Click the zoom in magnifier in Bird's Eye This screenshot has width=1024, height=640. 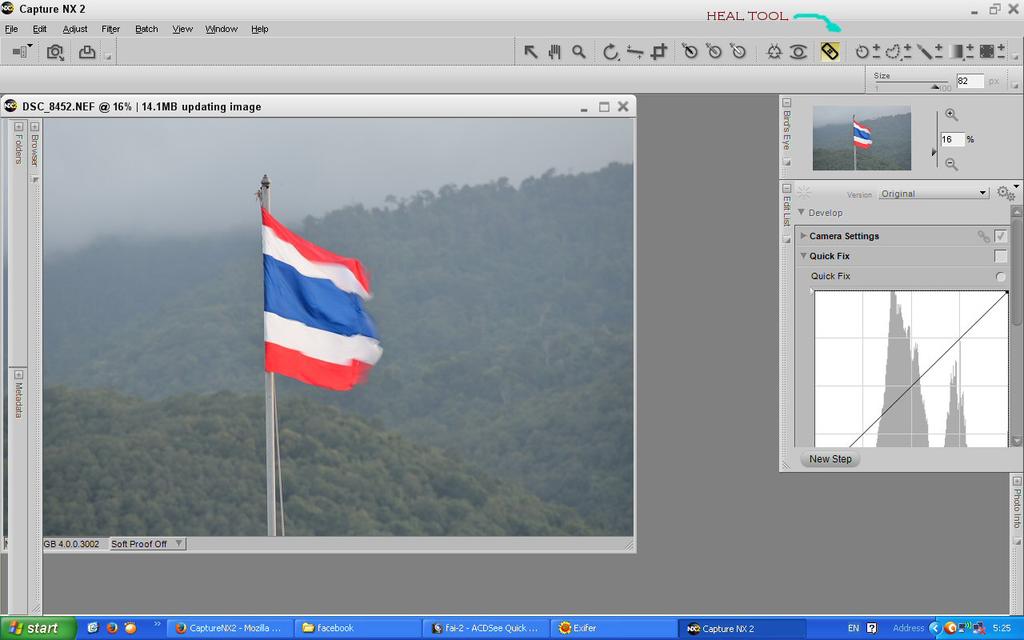pos(951,115)
